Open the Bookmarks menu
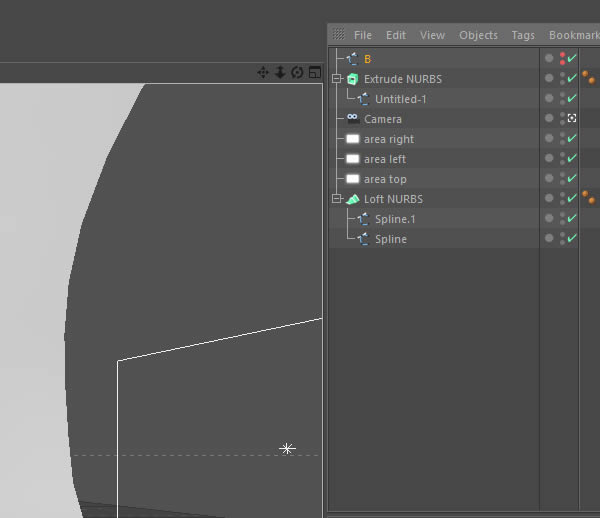 (x=574, y=35)
